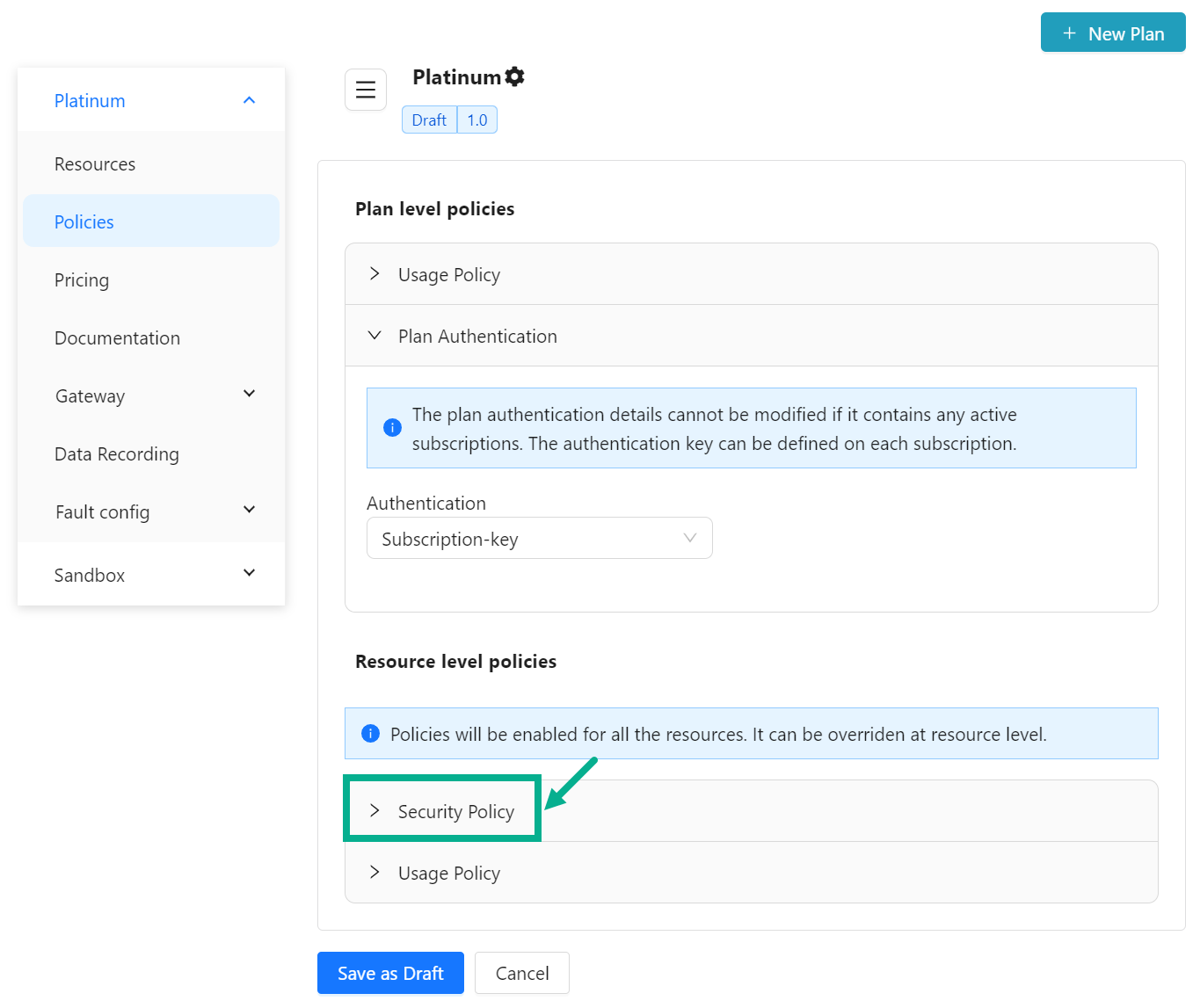Collapse the Platinum sidebar section
Screen dimensions: 1200x1008
(x=249, y=101)
